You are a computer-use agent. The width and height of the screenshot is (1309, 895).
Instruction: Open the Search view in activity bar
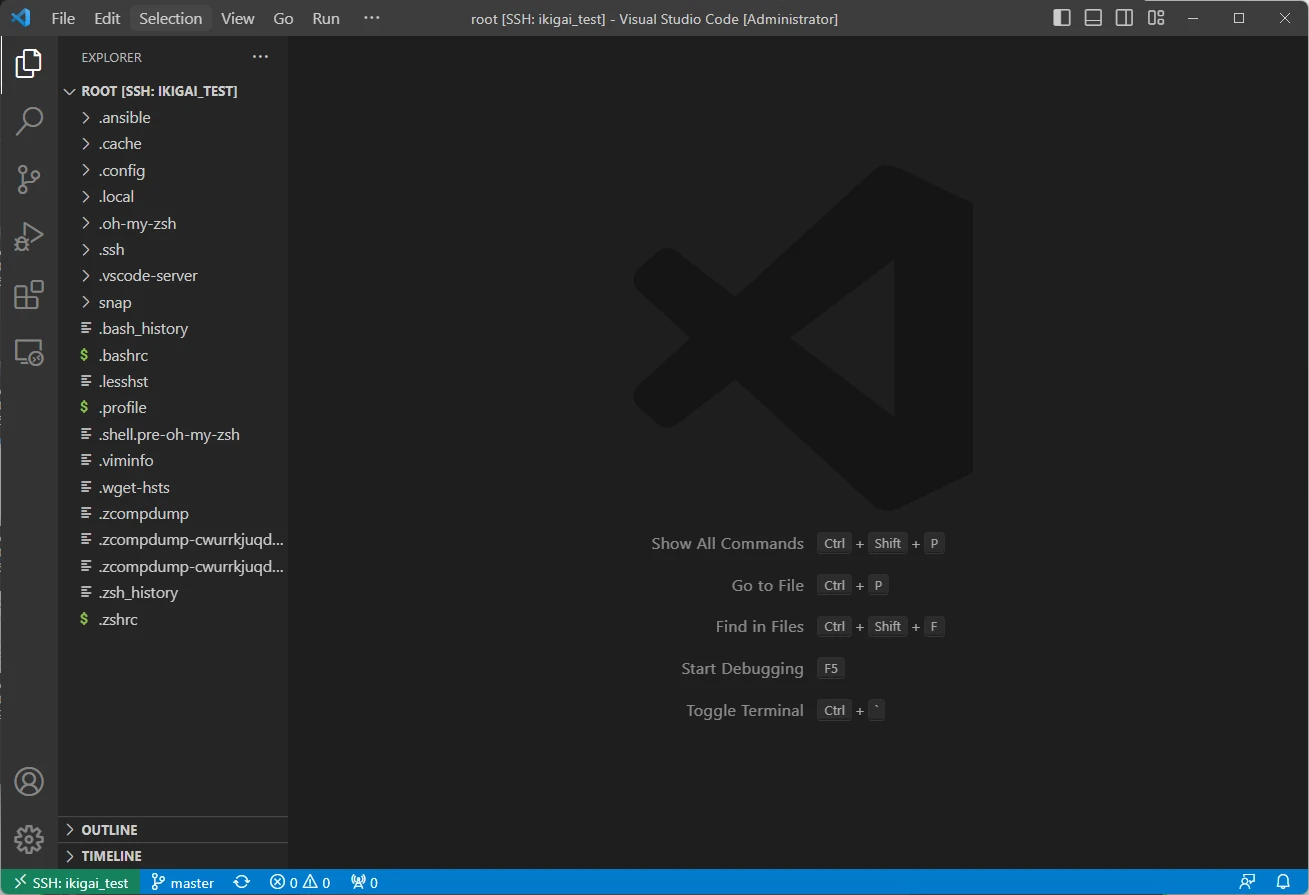[x=29, y=121]
